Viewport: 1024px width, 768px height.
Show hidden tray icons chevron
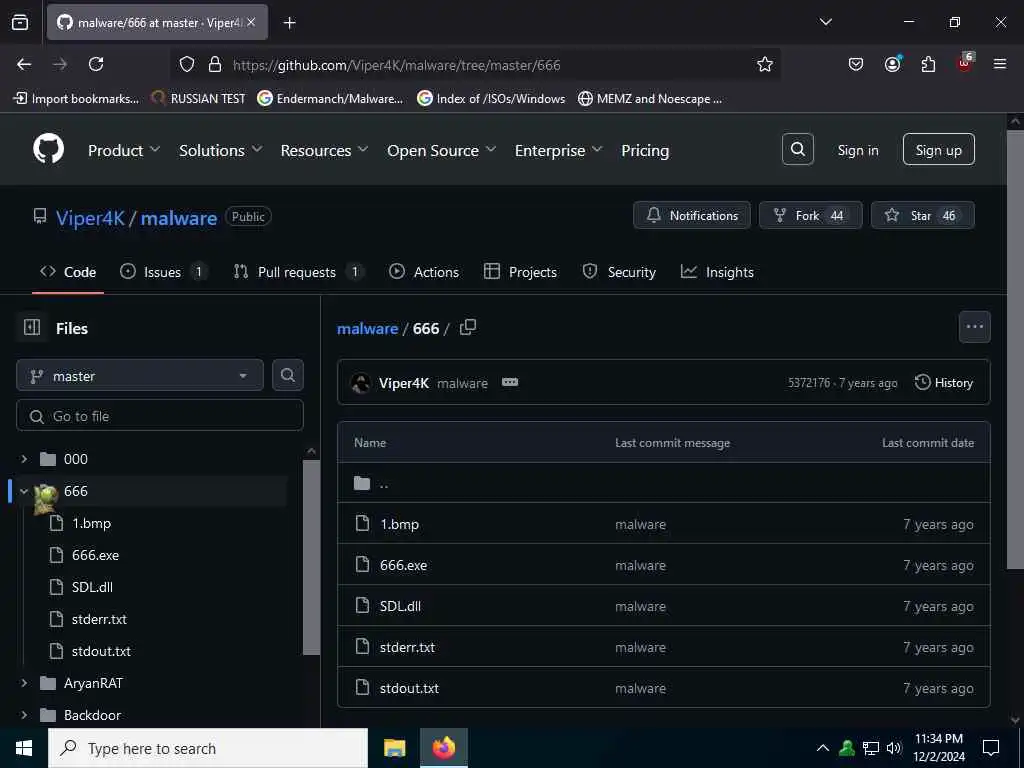coord(823,748)
